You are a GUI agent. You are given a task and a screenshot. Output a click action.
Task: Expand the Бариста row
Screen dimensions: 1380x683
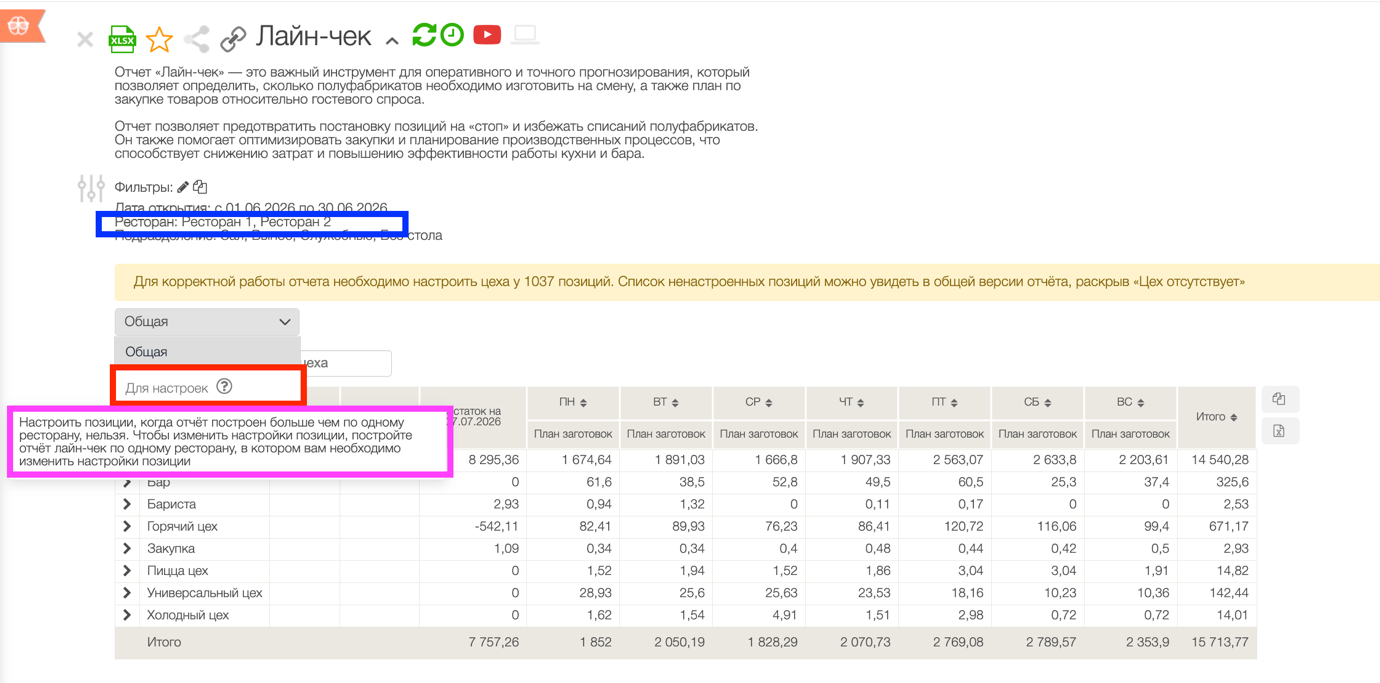pyautogui.click(x=128, y=504)
